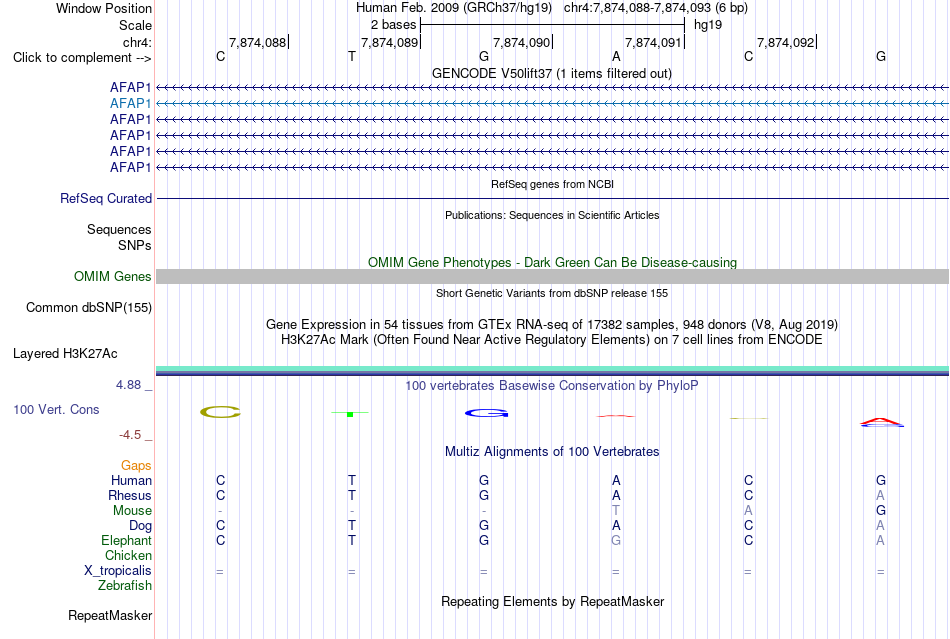Click the 'RefSeq genes from NCBI' title
This screenshot has width=950, height=639.
tap(552, 184)
